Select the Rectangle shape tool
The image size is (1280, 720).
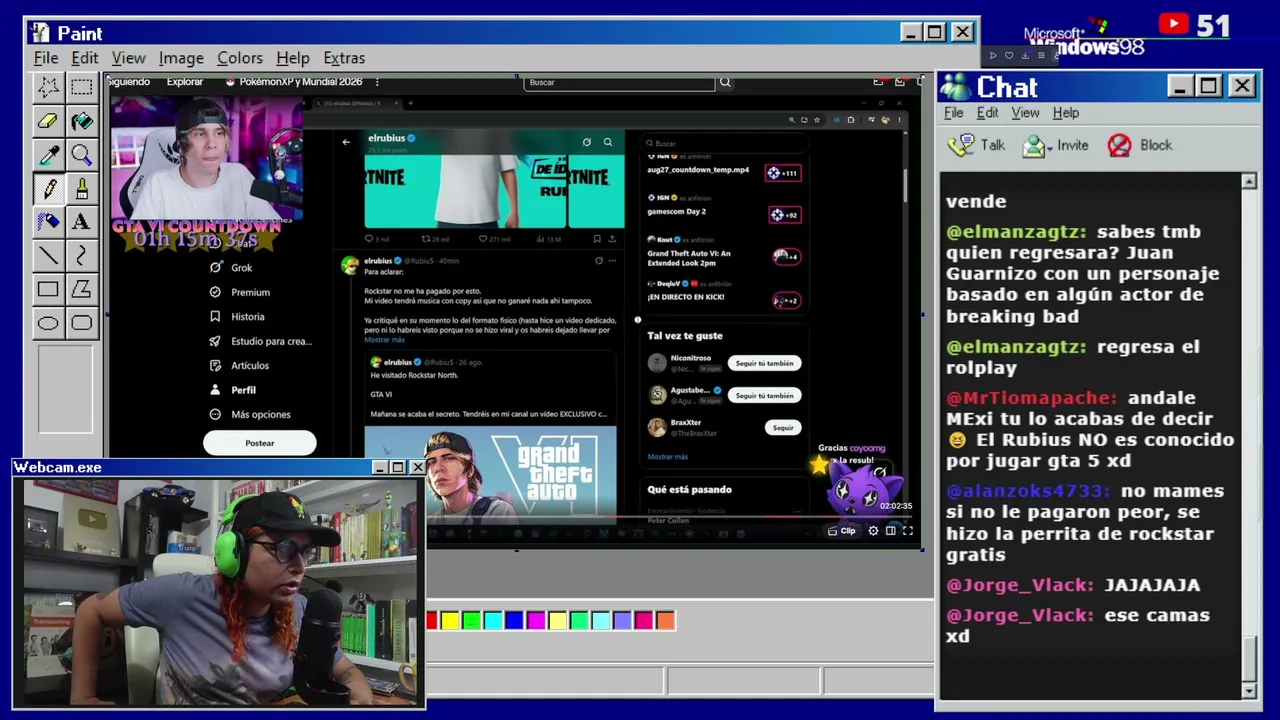point(48,290)
